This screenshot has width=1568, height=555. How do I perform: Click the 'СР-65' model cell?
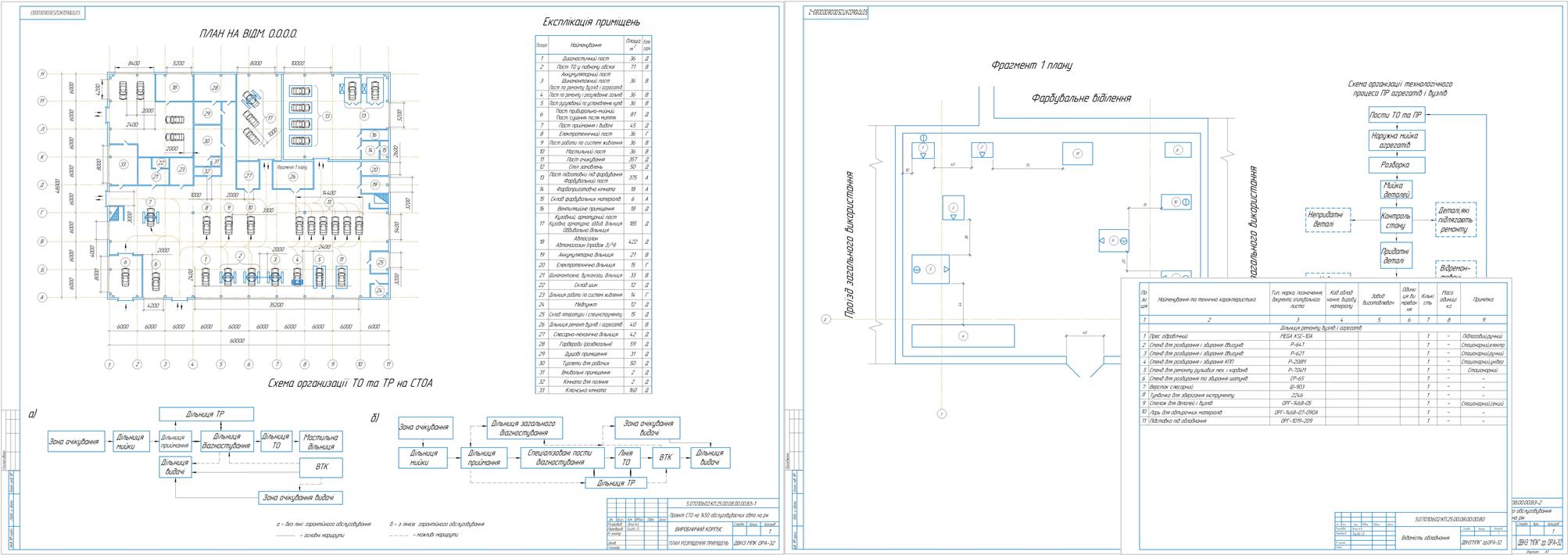coord(1297,378)
